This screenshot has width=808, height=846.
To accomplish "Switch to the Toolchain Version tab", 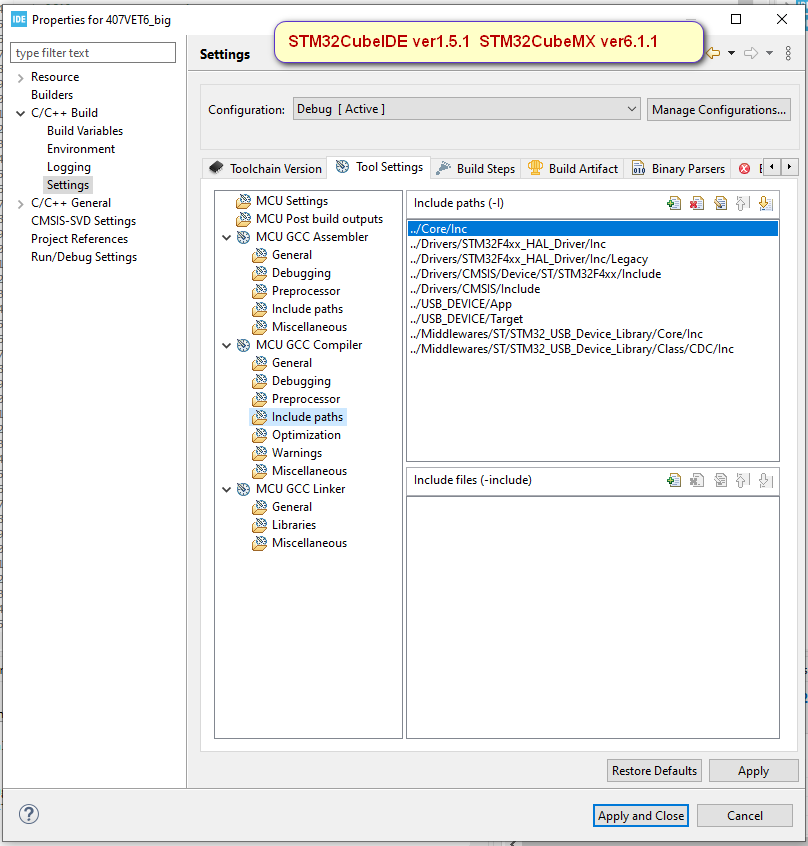I will [x=265, y=169].
